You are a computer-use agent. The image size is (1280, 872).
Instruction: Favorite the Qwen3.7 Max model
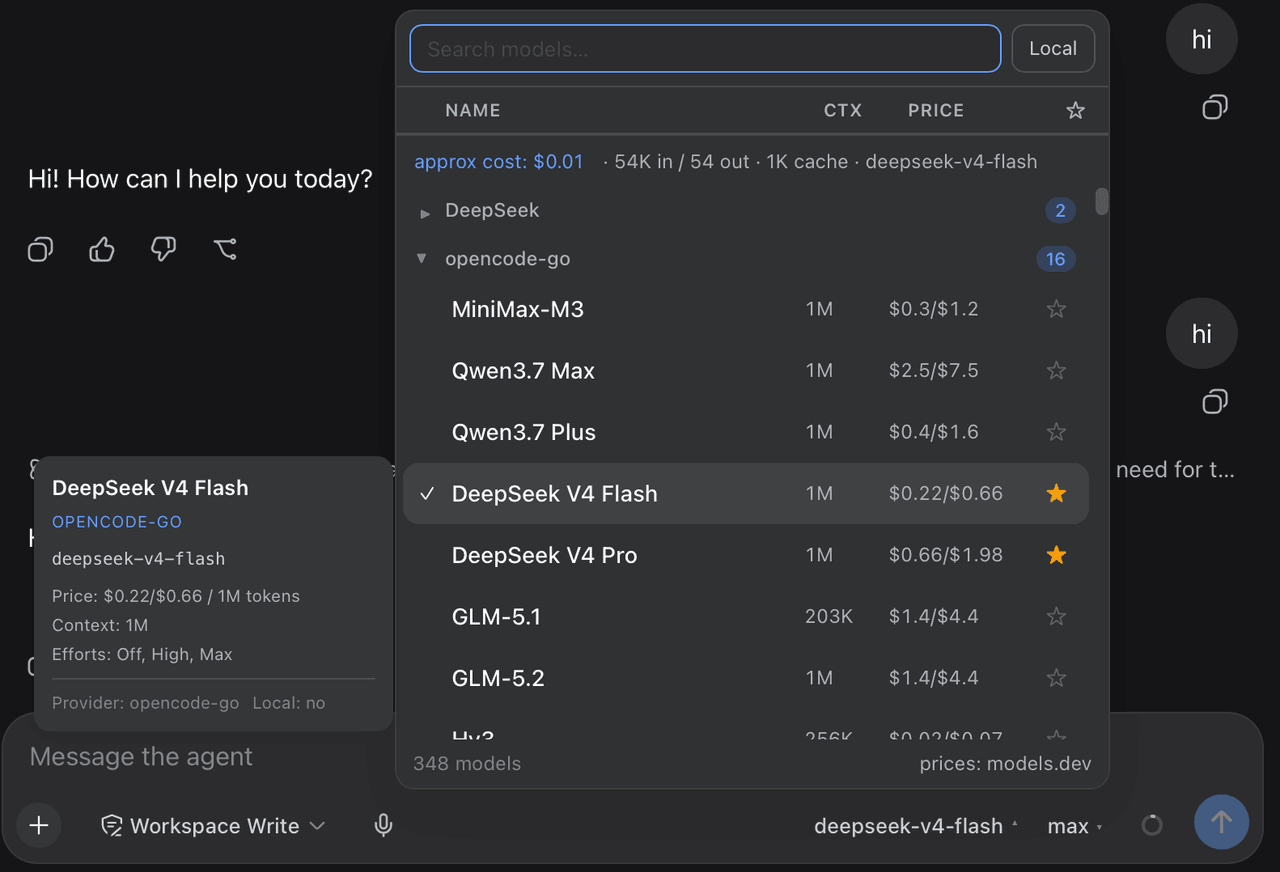pos(1056,371)
